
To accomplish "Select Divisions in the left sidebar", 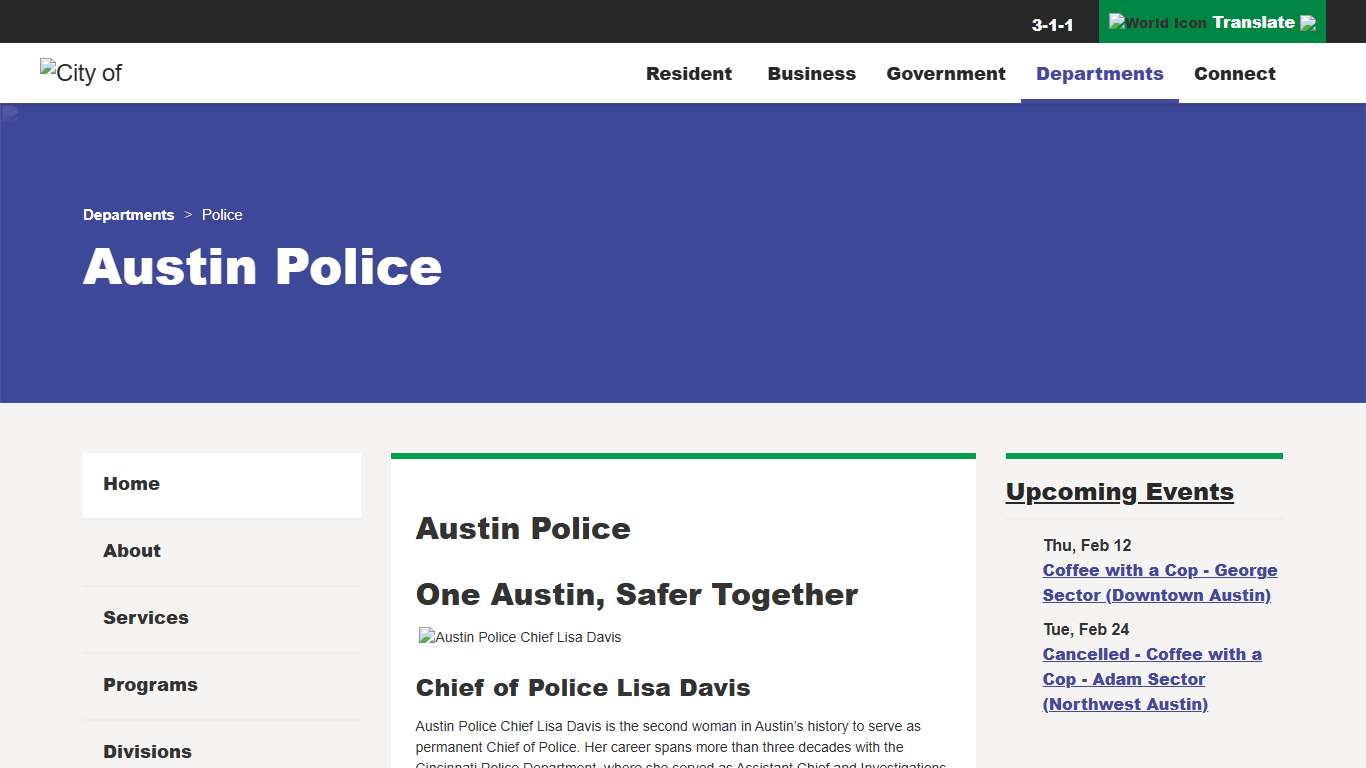I will pos(147,751).
